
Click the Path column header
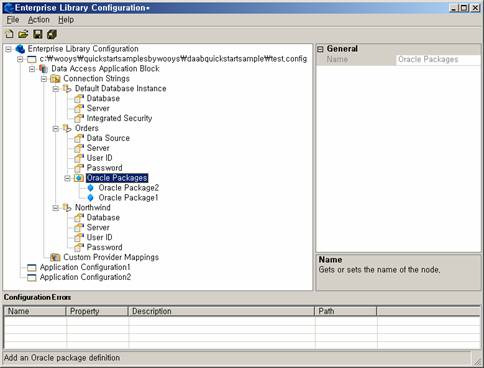346,311
